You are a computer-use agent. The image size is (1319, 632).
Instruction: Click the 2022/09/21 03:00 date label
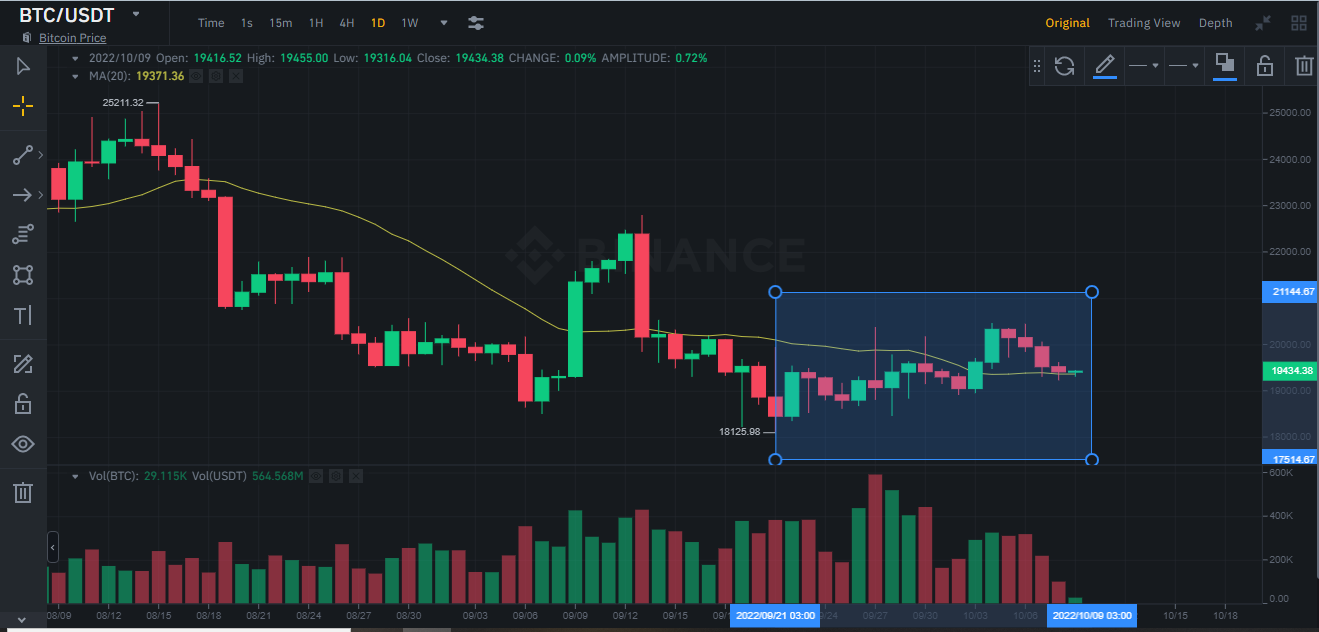point(775,615)
